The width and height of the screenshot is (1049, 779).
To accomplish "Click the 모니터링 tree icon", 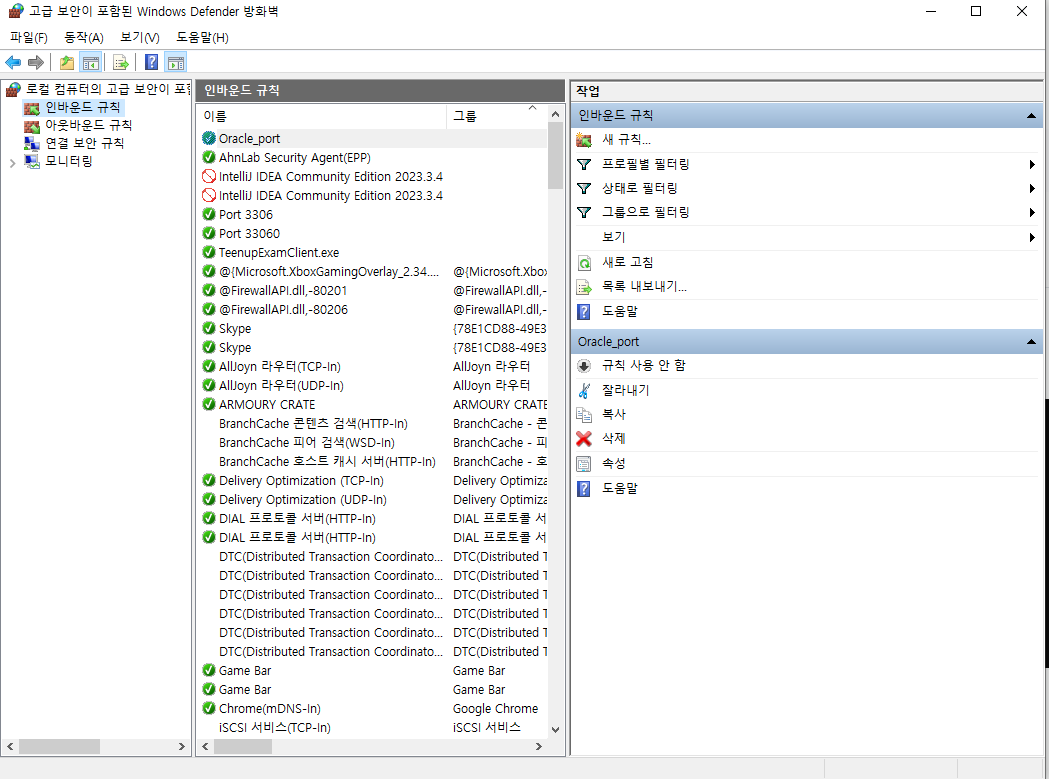I will coord(31,161).
